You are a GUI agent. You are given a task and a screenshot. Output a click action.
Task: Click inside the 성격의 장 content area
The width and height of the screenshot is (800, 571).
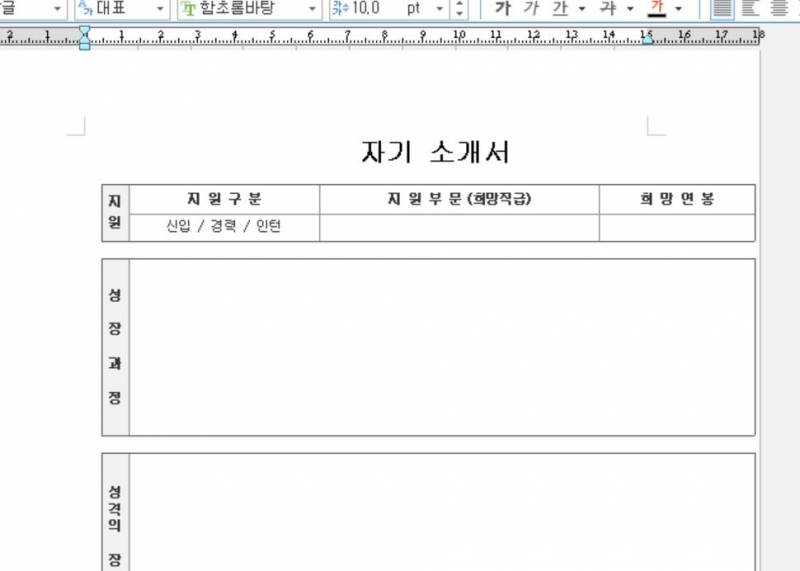point(442,512)
